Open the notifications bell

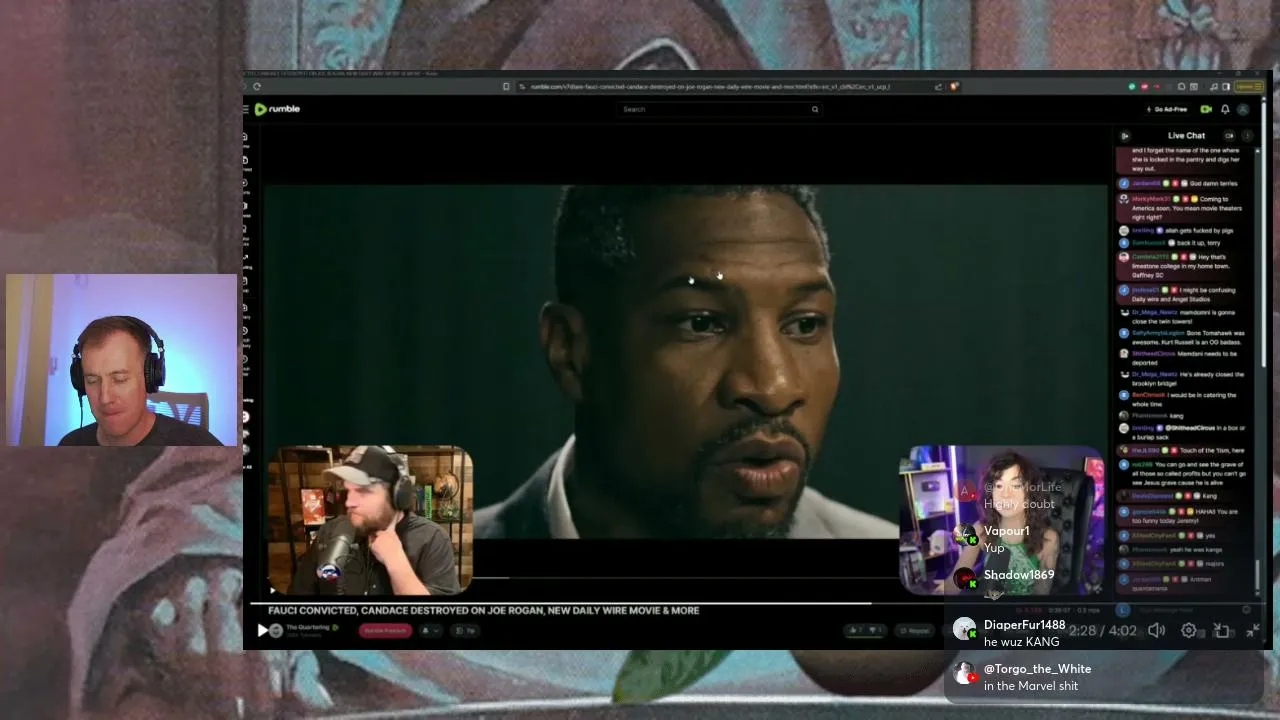[x=1225, y=109]
